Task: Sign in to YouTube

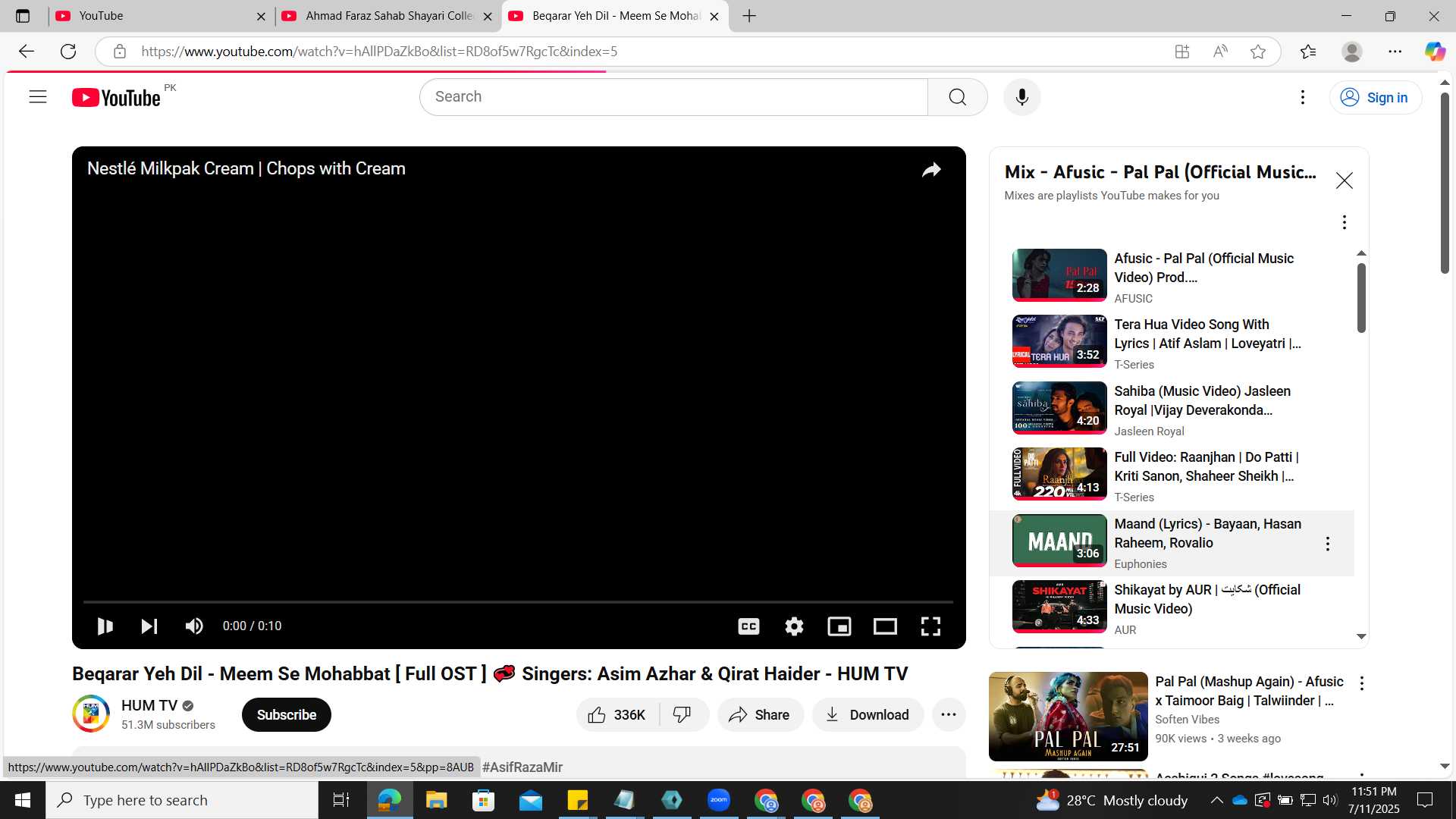Action: coord(1376,98)
